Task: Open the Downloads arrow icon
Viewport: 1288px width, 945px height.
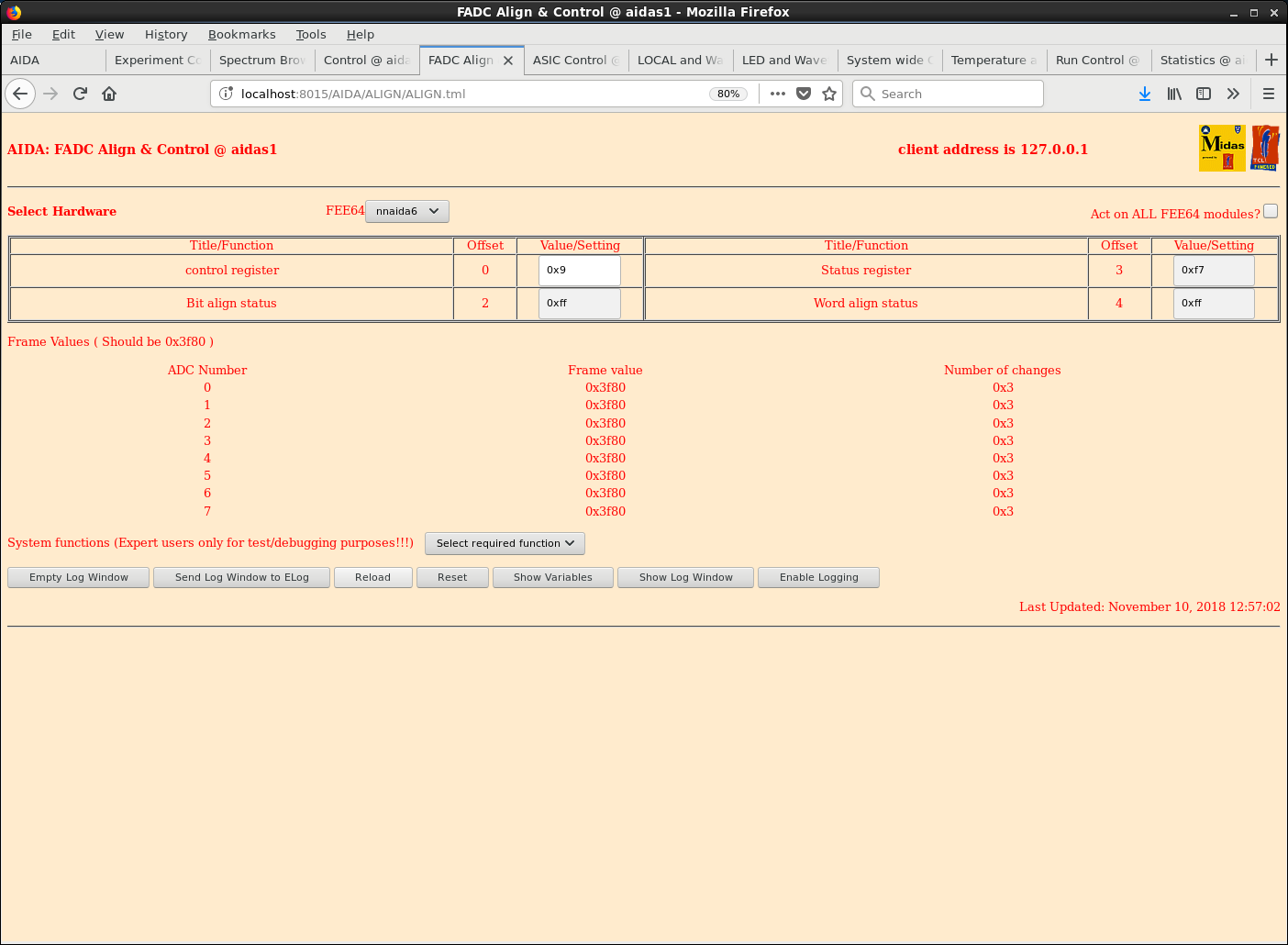Action: pos(1145,94)
